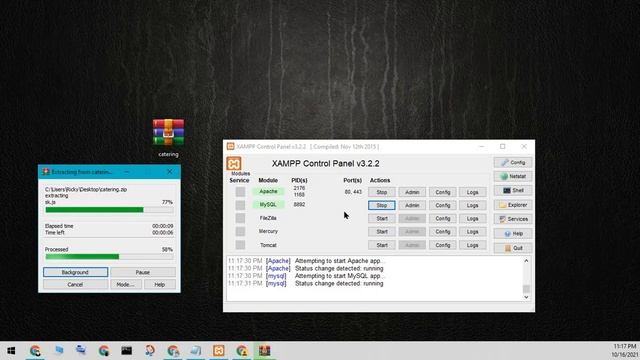
Task: Stop the Apache module
Action: (x=382, y=192)
